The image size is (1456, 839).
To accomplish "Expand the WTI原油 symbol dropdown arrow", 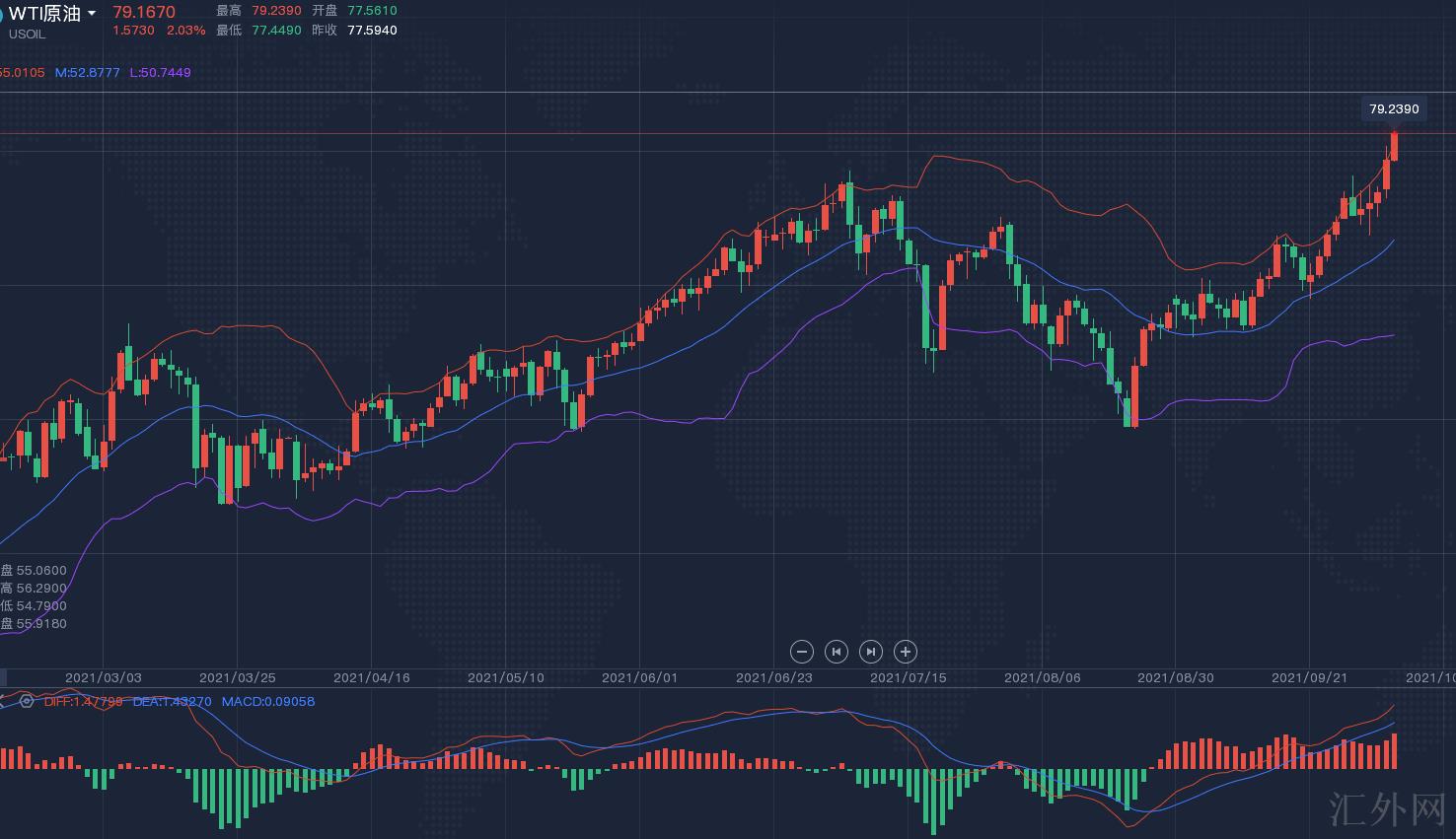I will coord(92,13).
